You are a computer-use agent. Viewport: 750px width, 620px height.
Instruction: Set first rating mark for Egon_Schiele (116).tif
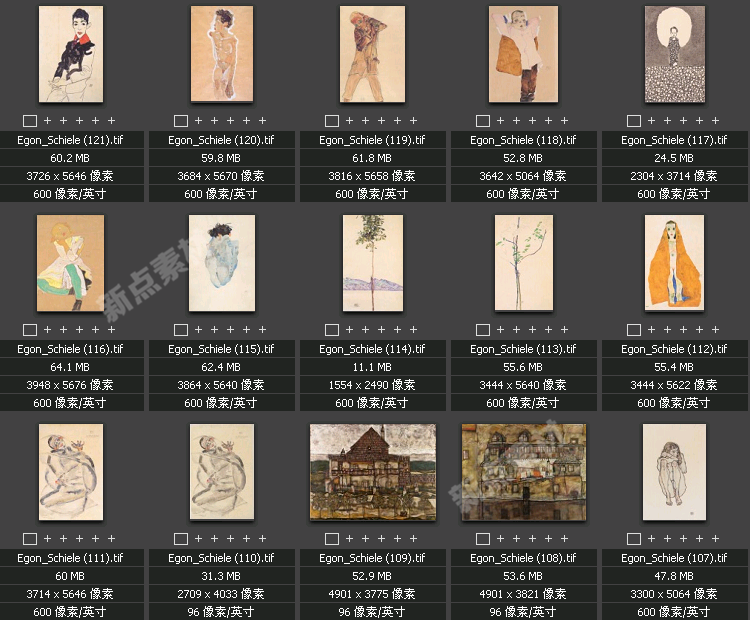click(x=47, y=330)
